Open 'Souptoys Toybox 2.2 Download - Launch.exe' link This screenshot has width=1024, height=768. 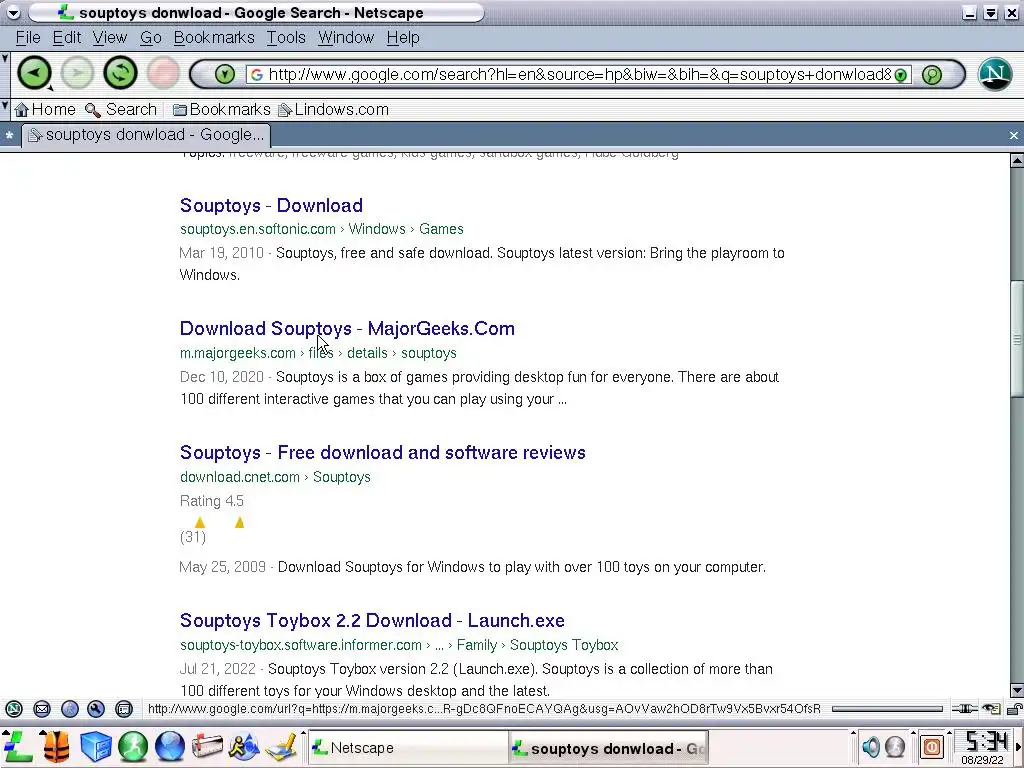(x=372, y=620)
